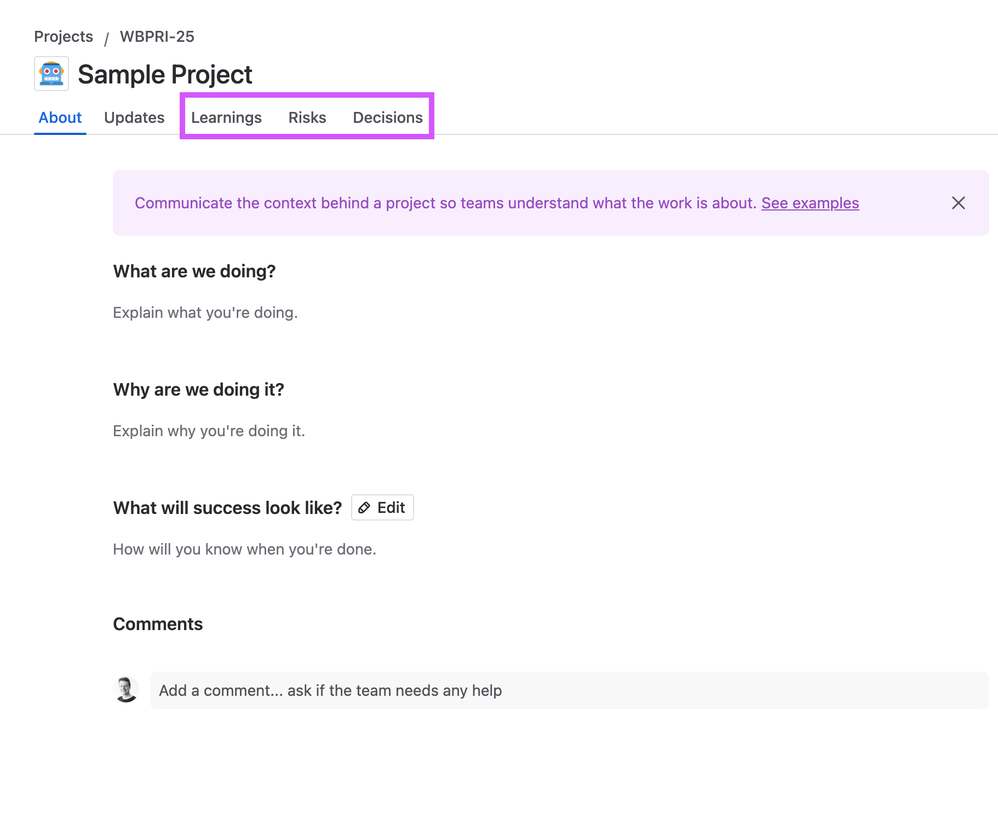Click into the Add a comment field
Image resolution: width=998 pixels, height=822 pixels.
coord(569,690)
